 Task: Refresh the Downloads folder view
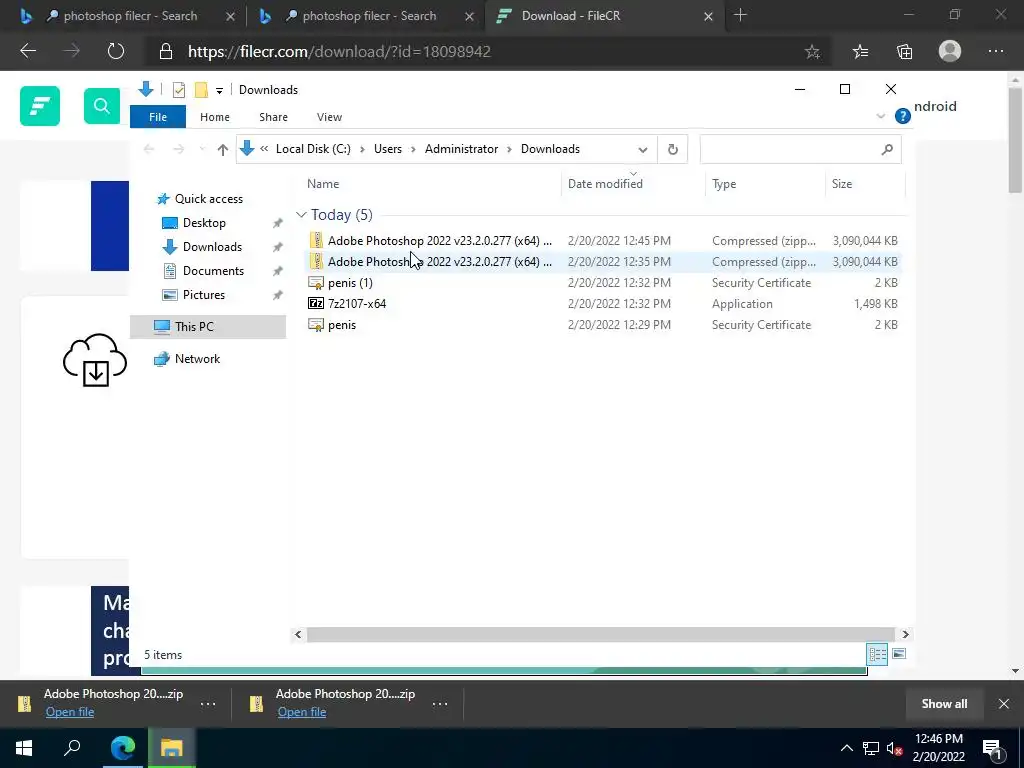tap(673, 150)
